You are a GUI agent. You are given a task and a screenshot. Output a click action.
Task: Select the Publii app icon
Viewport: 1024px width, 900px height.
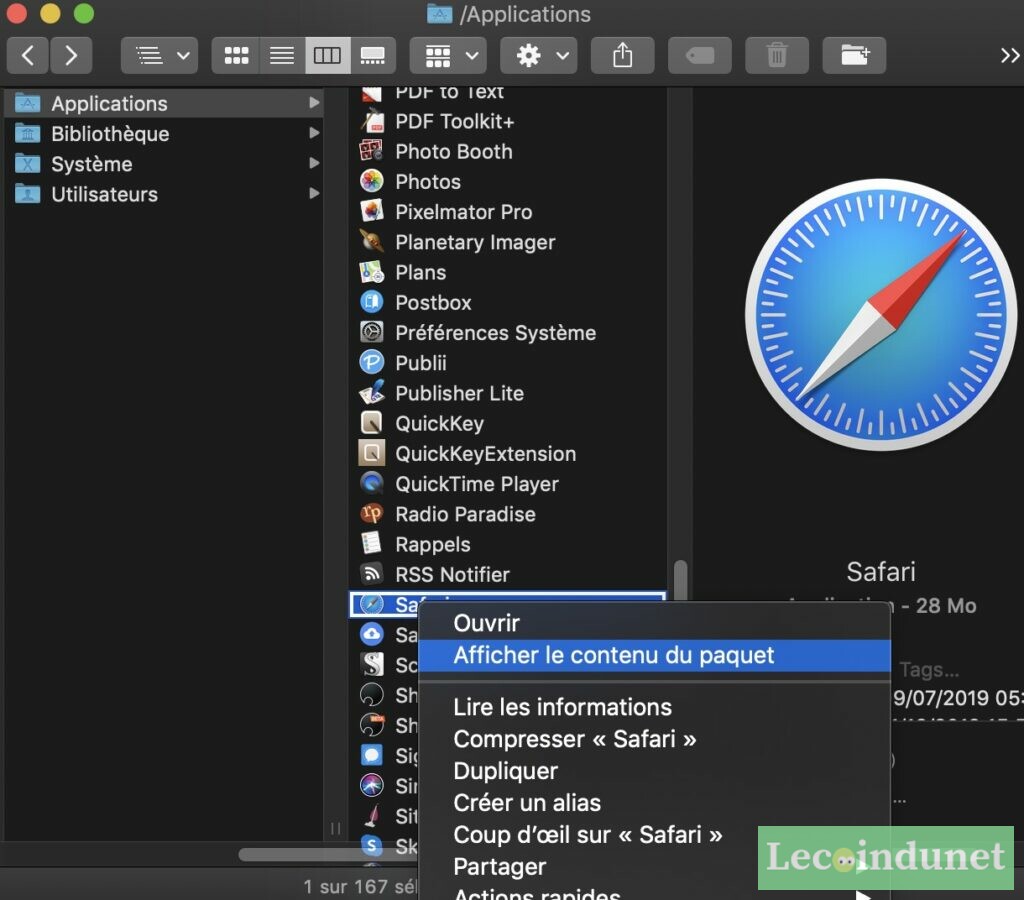click(x=372, y=362)
